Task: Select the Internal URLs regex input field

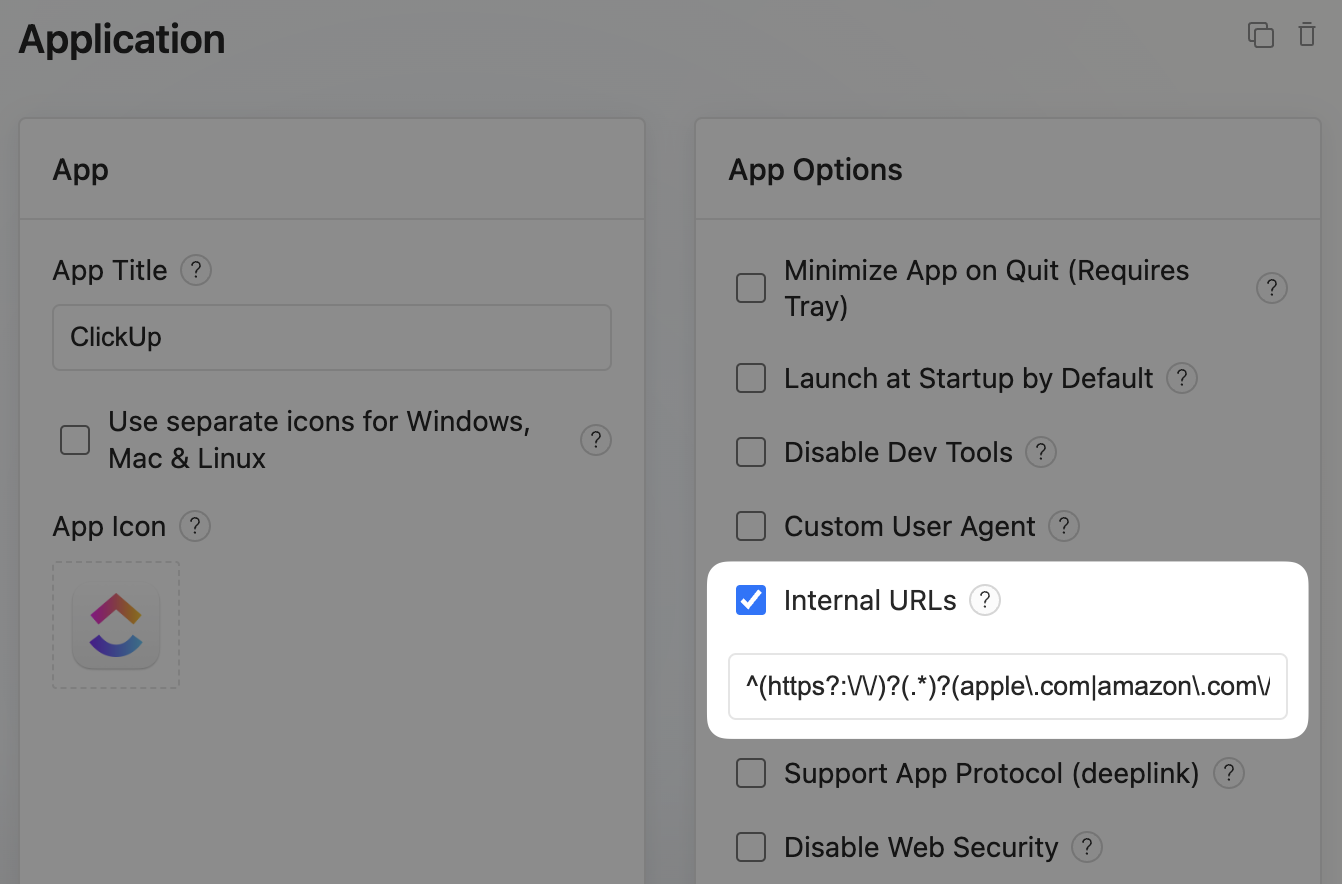Action: (x=1007, y=687)
